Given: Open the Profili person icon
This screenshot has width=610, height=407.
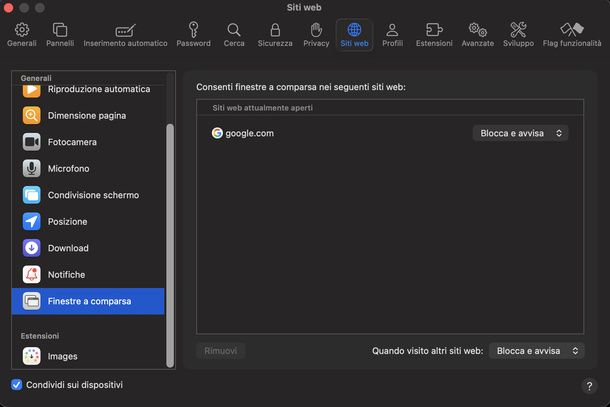Looking at the screenshot, I should click(392, 30).
